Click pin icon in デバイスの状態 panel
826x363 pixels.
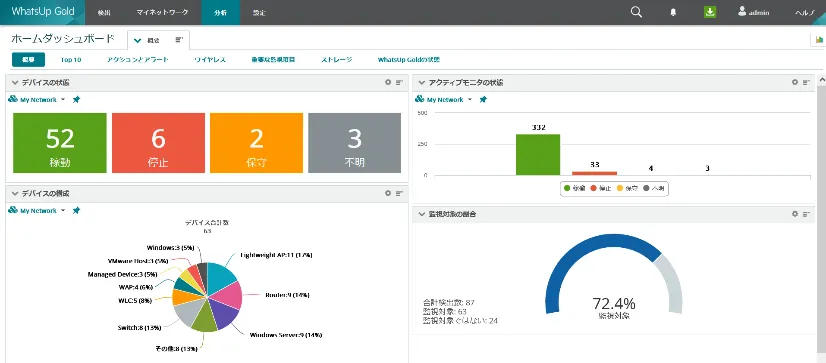(76, 99)
